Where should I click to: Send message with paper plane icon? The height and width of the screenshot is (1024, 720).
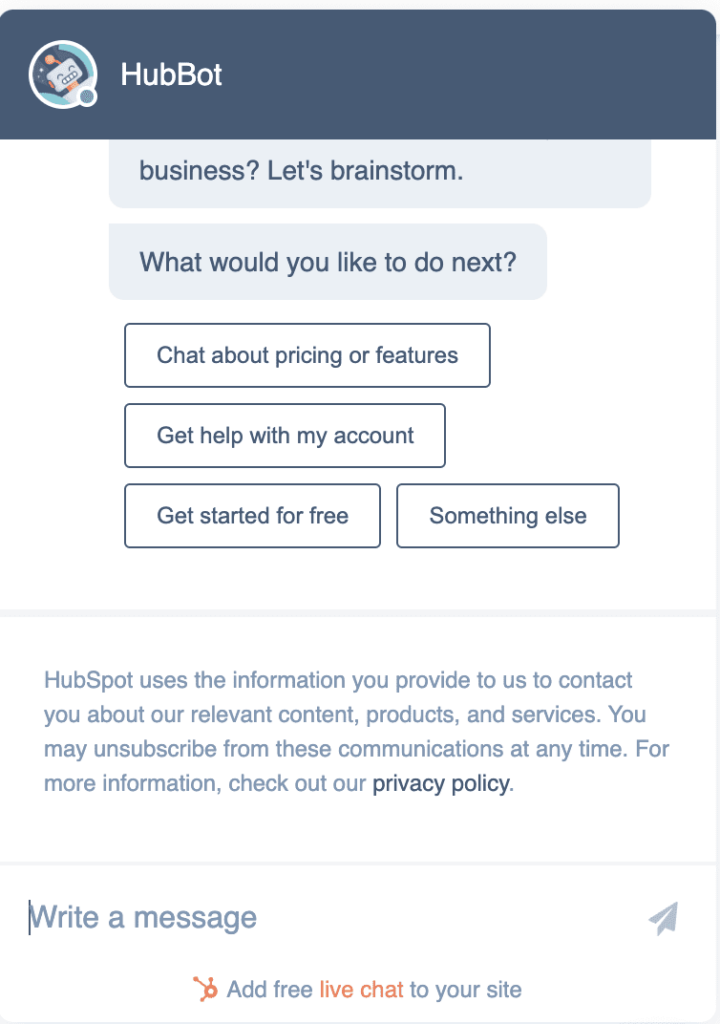[664, 918]
